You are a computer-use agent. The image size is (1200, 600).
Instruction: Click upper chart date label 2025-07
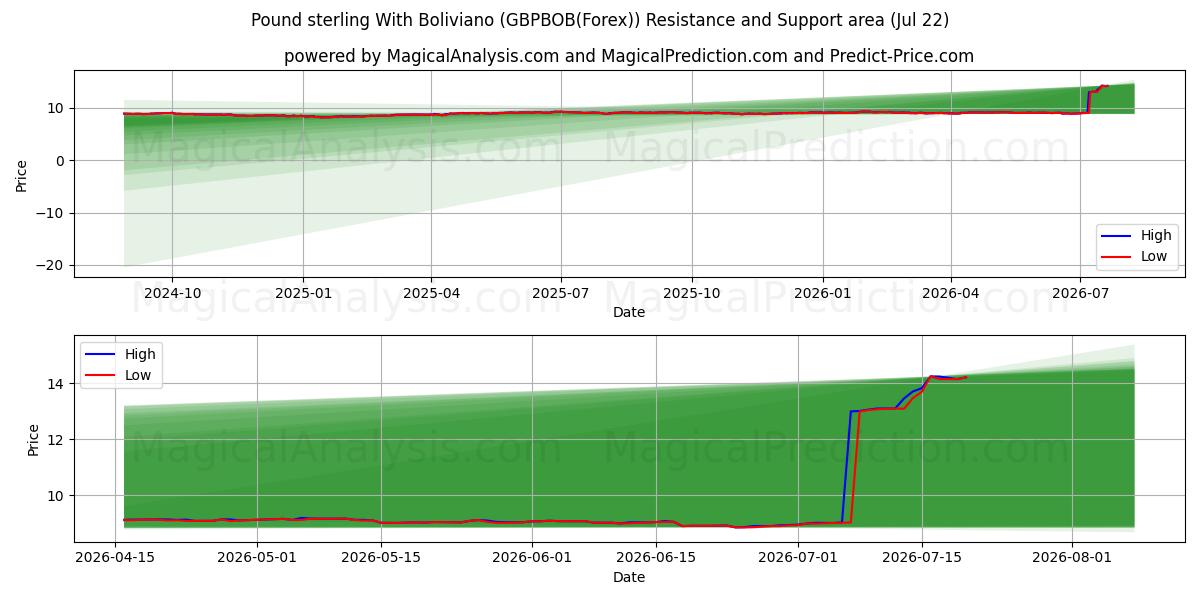[561, 293]
